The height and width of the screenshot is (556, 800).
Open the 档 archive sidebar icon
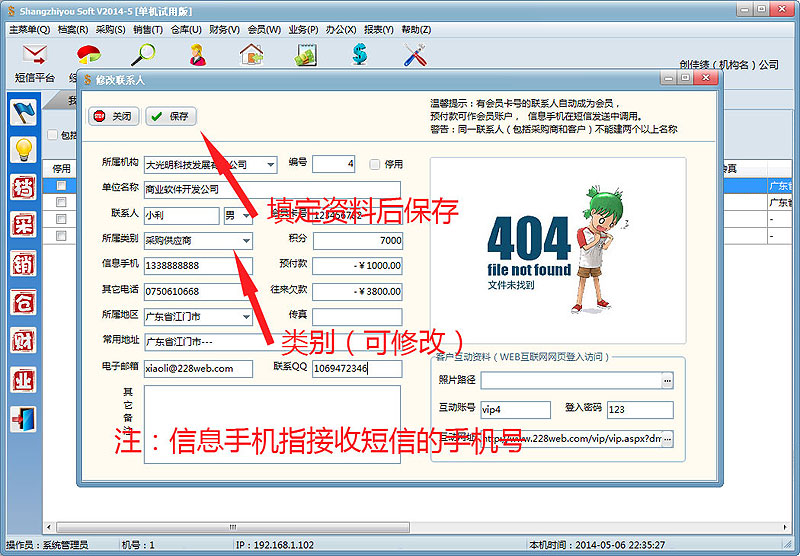click(x=23, y=187)
